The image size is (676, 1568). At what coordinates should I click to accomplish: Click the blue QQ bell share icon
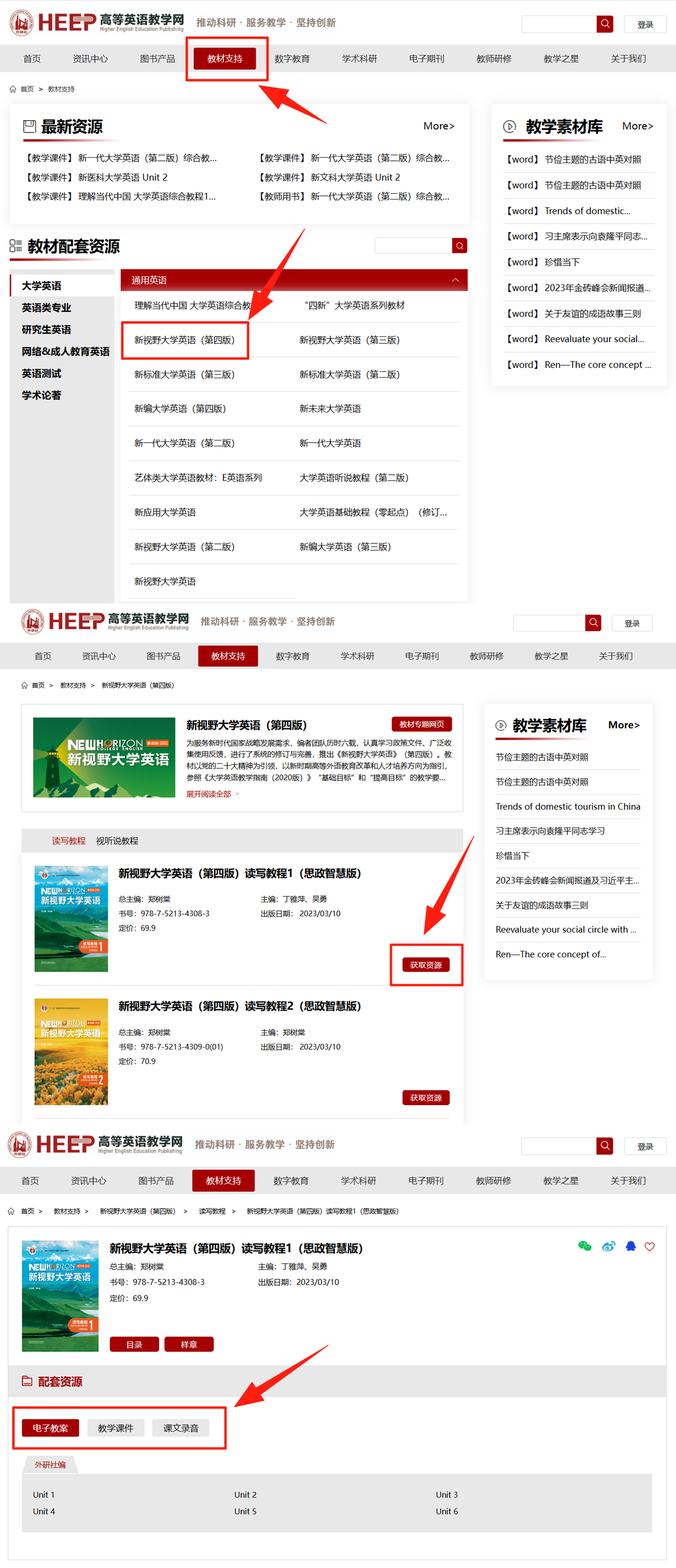tap(630, 1246)
